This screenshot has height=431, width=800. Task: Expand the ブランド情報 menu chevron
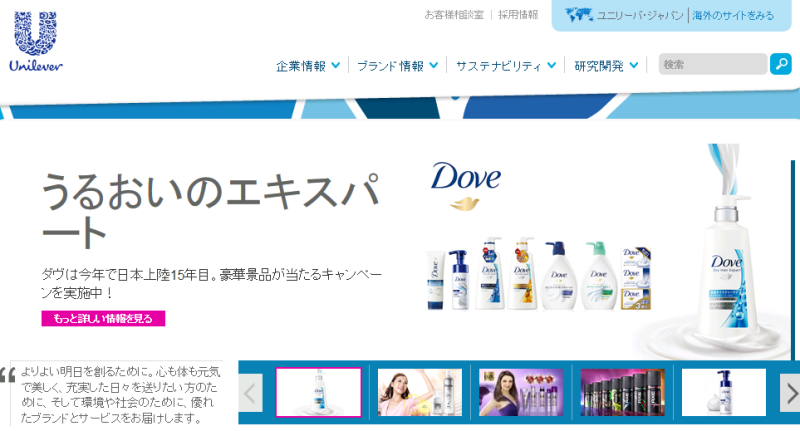pyautogui.click(x=434, y=65)
